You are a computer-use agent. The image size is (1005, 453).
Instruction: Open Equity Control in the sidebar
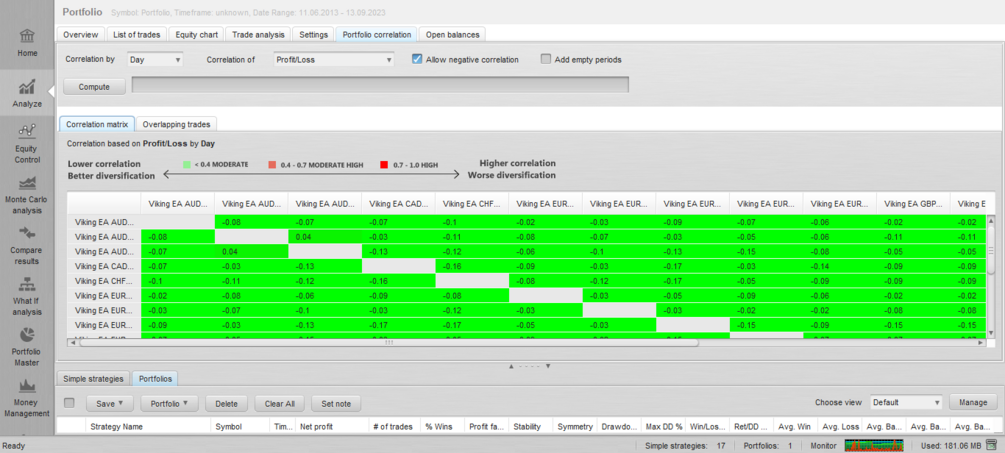tap(28, 145)
